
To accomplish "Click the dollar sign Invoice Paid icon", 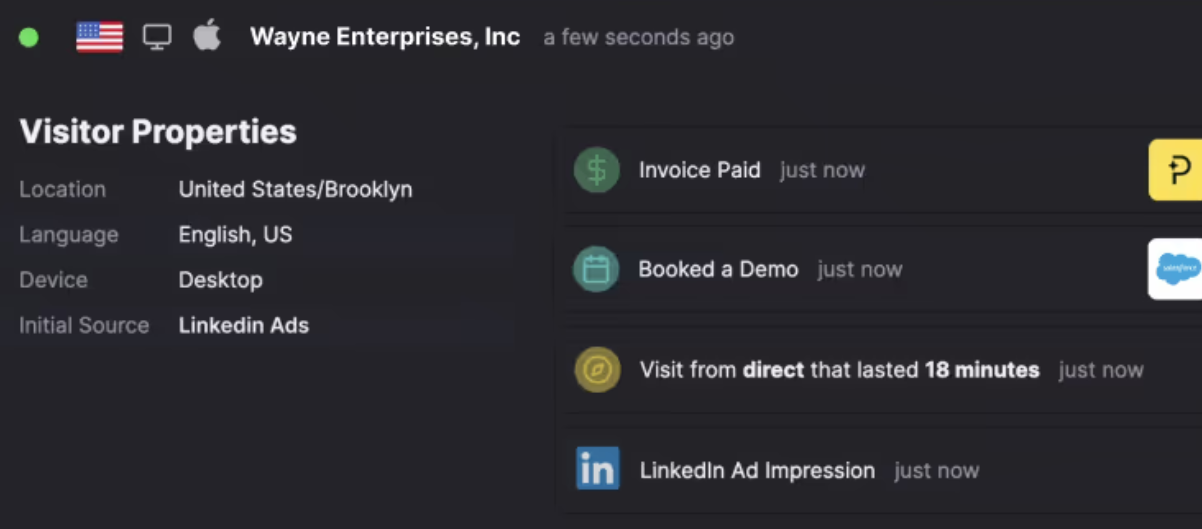I will click(597, 170).
